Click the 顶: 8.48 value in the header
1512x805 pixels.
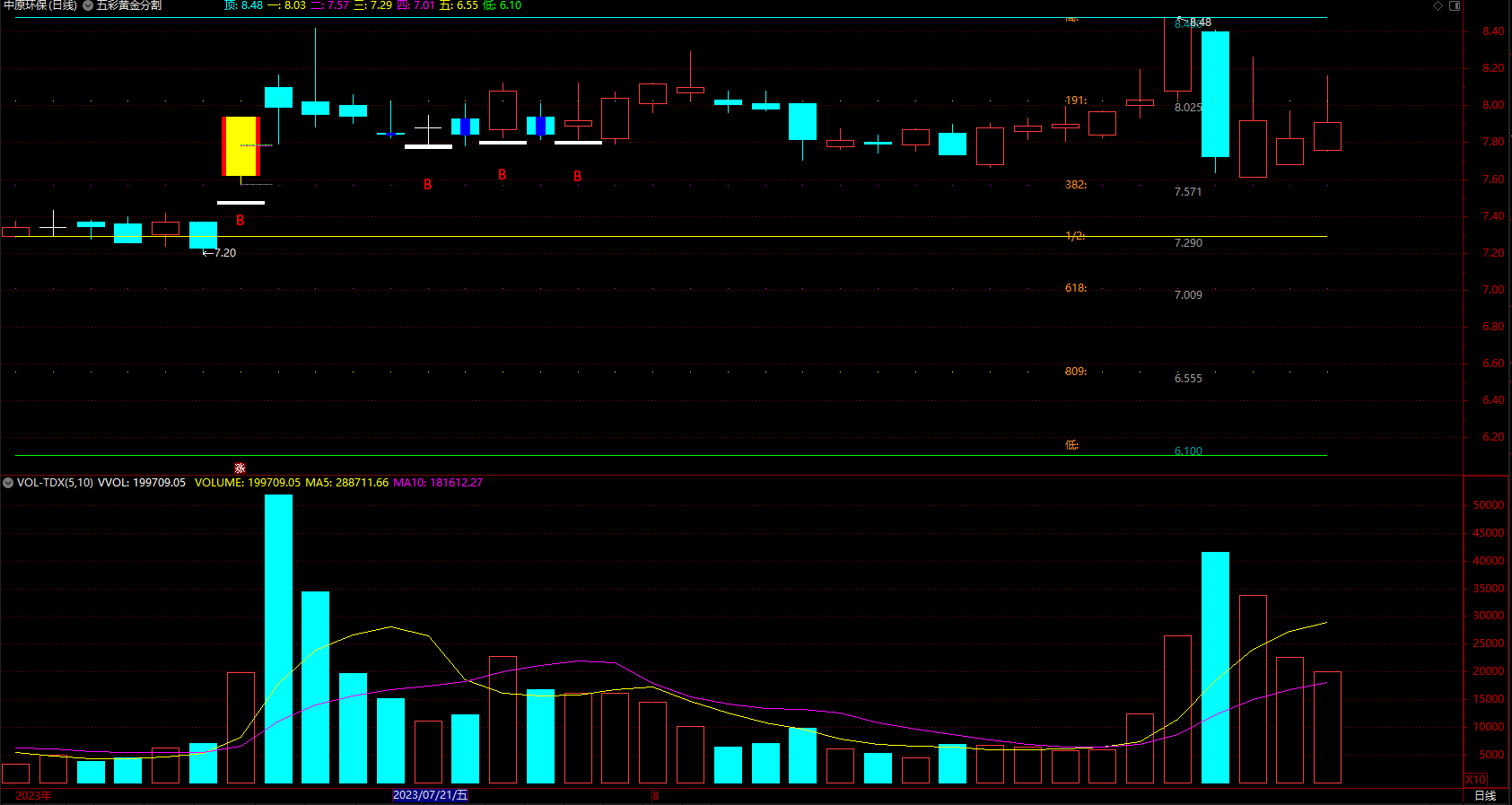243,5
